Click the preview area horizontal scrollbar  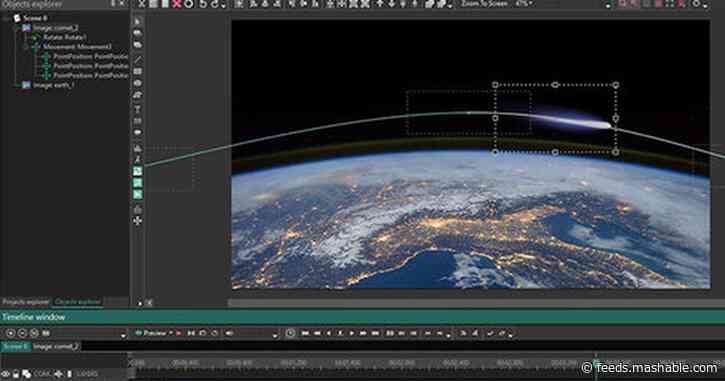coord(476,303)
